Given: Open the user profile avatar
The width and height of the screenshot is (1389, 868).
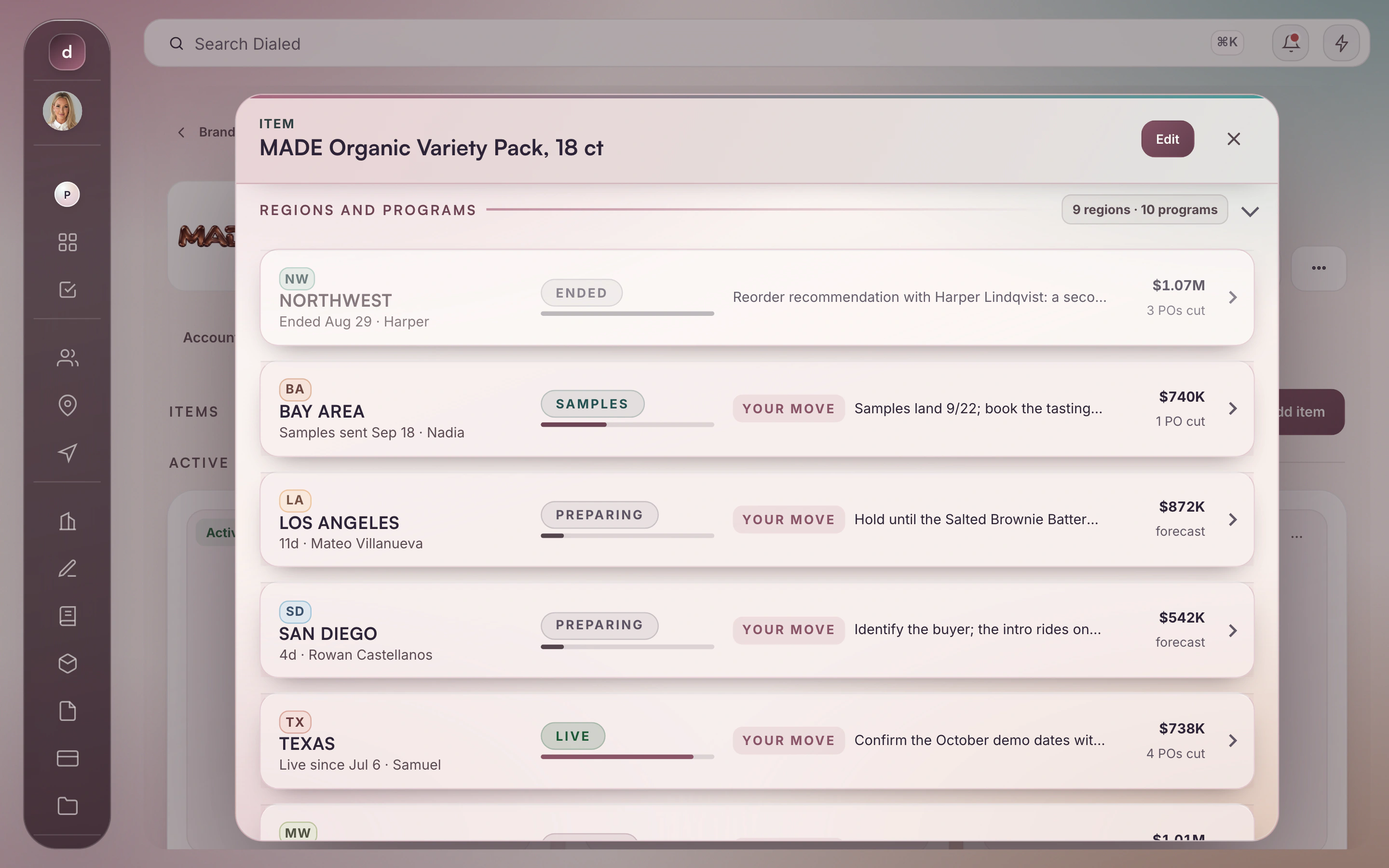Looking at the screenshot, I should tap(63, 111).
